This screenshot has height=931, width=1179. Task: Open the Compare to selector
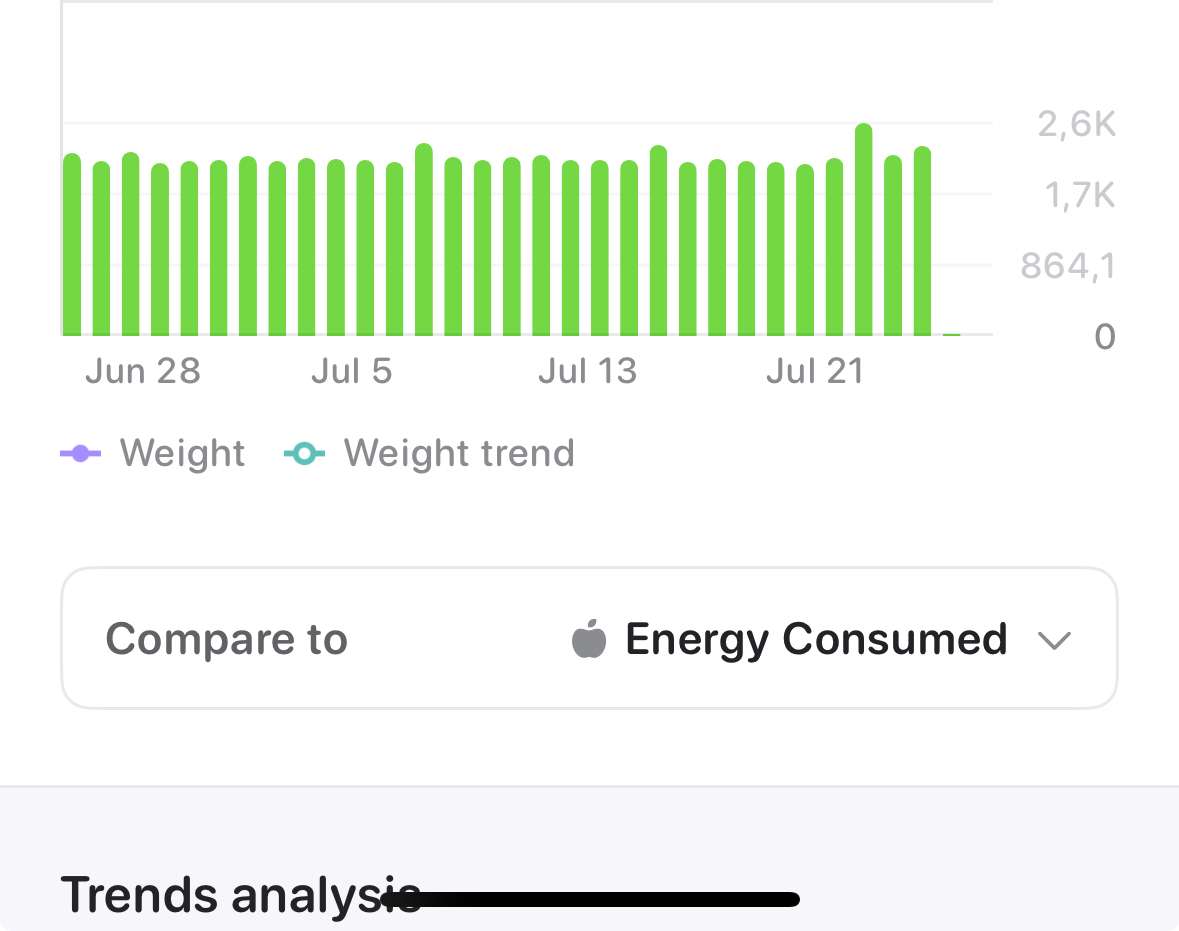(x=589, y=638)
